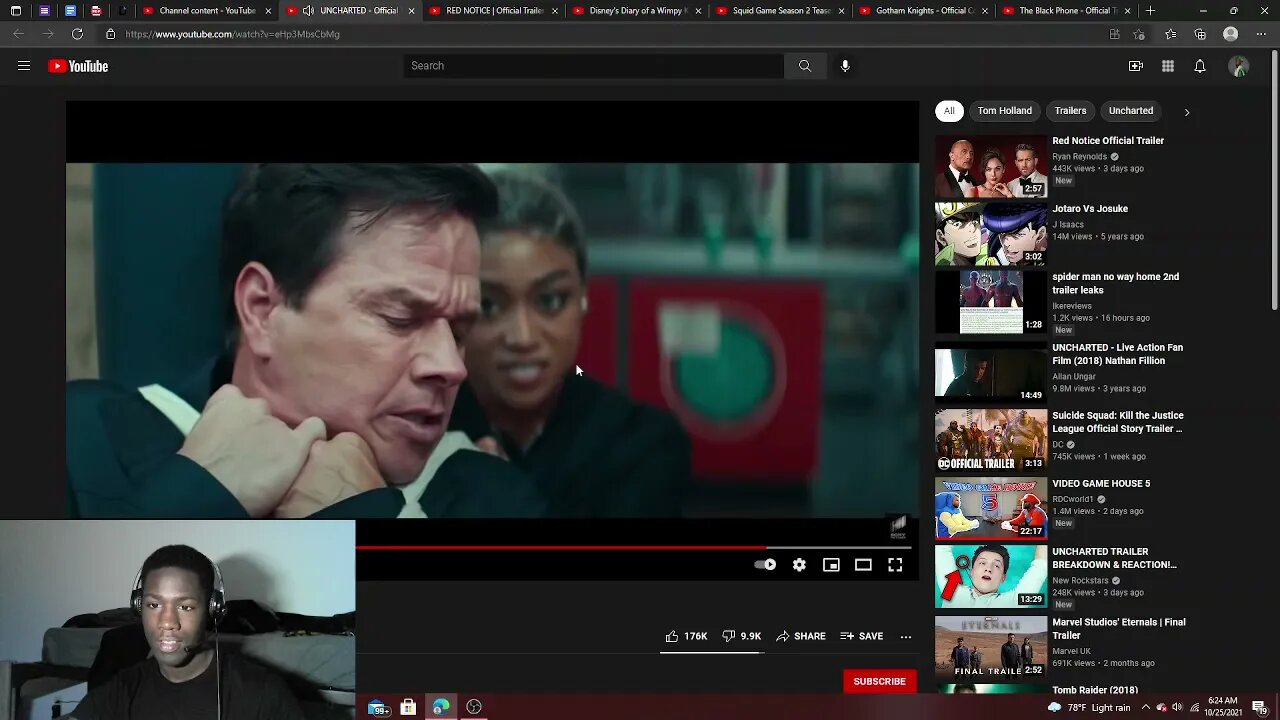Screen dimensions: 1280x720
Task: Open the weather widget 78°F Light rain
Action: click(x=1088, y=708)
